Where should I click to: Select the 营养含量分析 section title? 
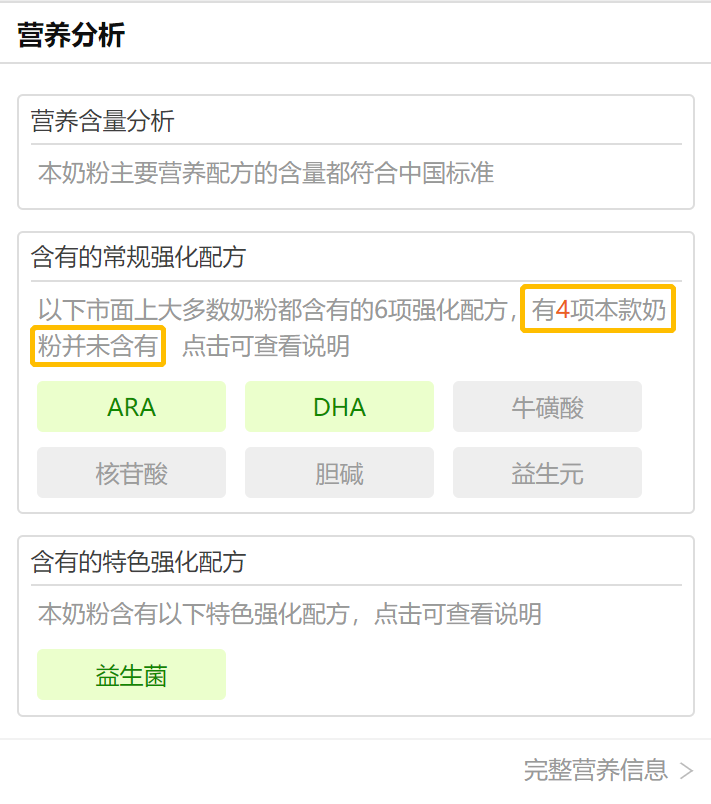tap(103, 122)
